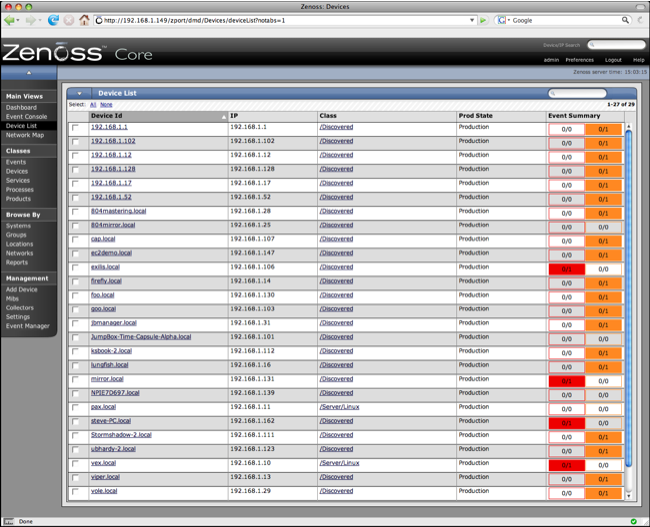Tick the checkbox for vex.local
This screenshot has width=650, height=527.
75,464
